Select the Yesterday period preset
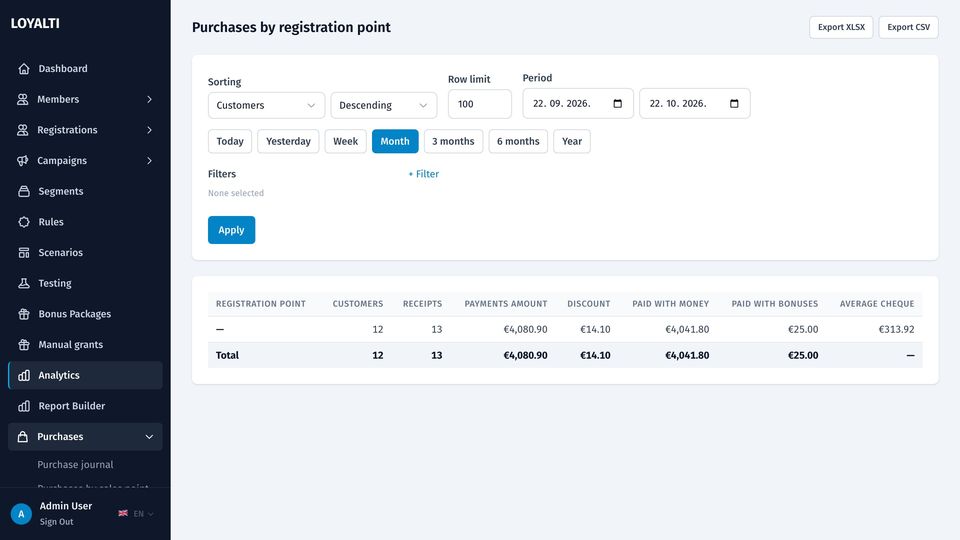The width and height of the screenshot is (960, 540). coord(288,141)
